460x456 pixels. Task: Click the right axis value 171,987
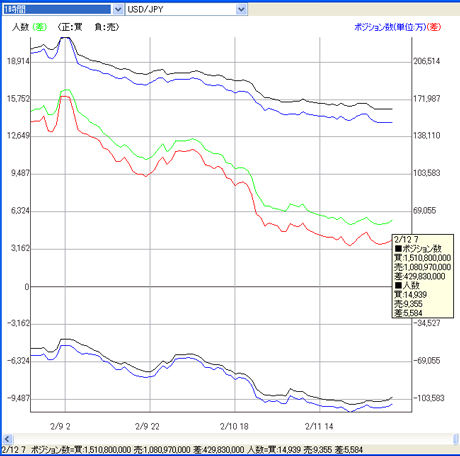[x=427, y=99]
